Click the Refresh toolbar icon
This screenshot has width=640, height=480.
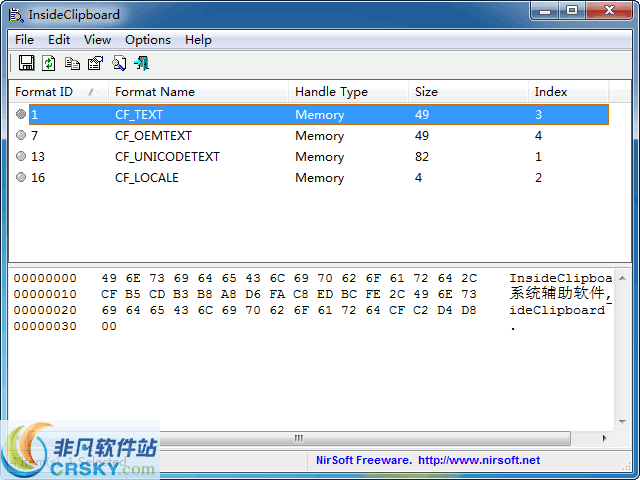pos(49,63)
